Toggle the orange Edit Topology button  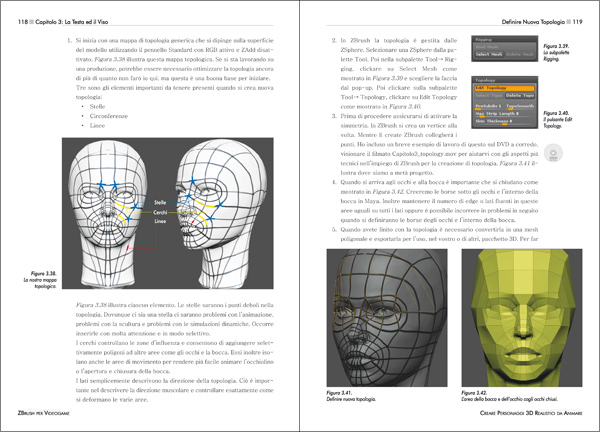(x=504, y=88)
